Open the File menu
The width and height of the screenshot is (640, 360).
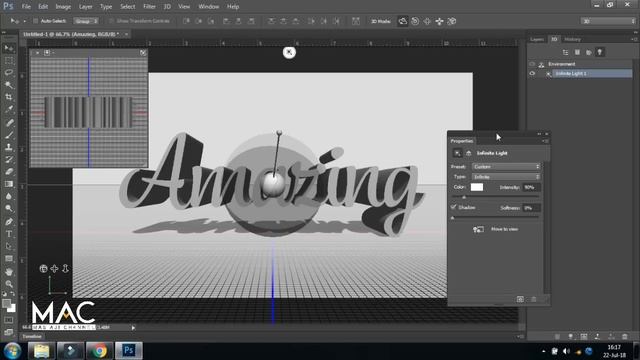[26, 7]
